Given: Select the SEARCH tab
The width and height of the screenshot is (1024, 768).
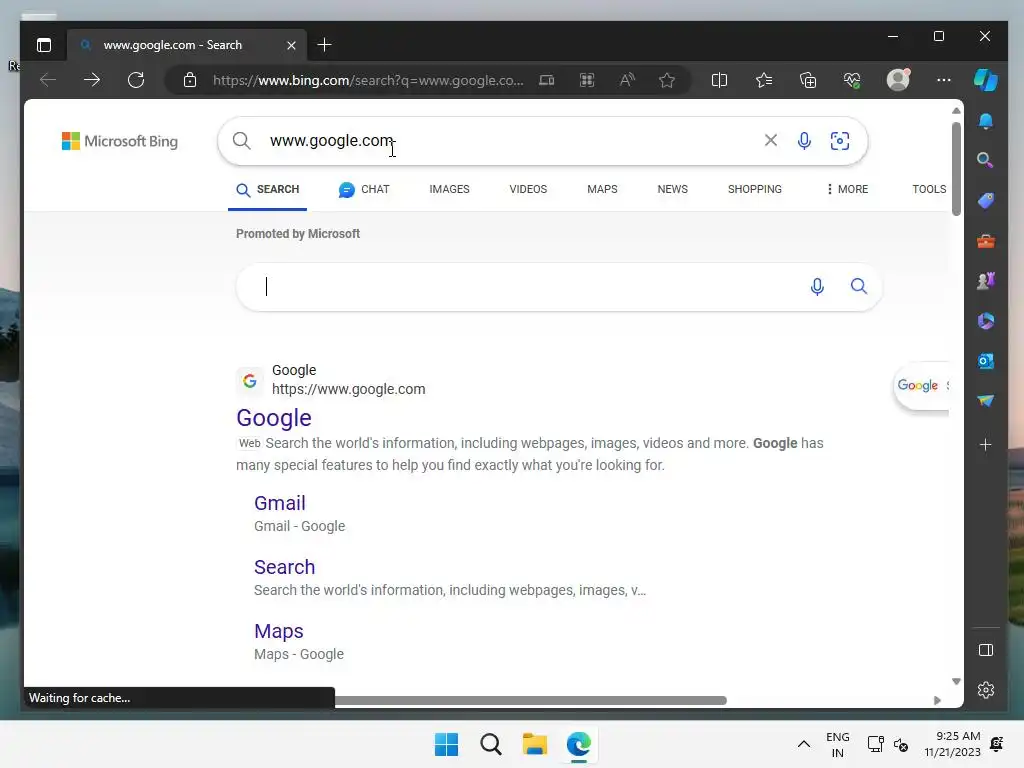Looking at the screenshot, I should 268,189.
